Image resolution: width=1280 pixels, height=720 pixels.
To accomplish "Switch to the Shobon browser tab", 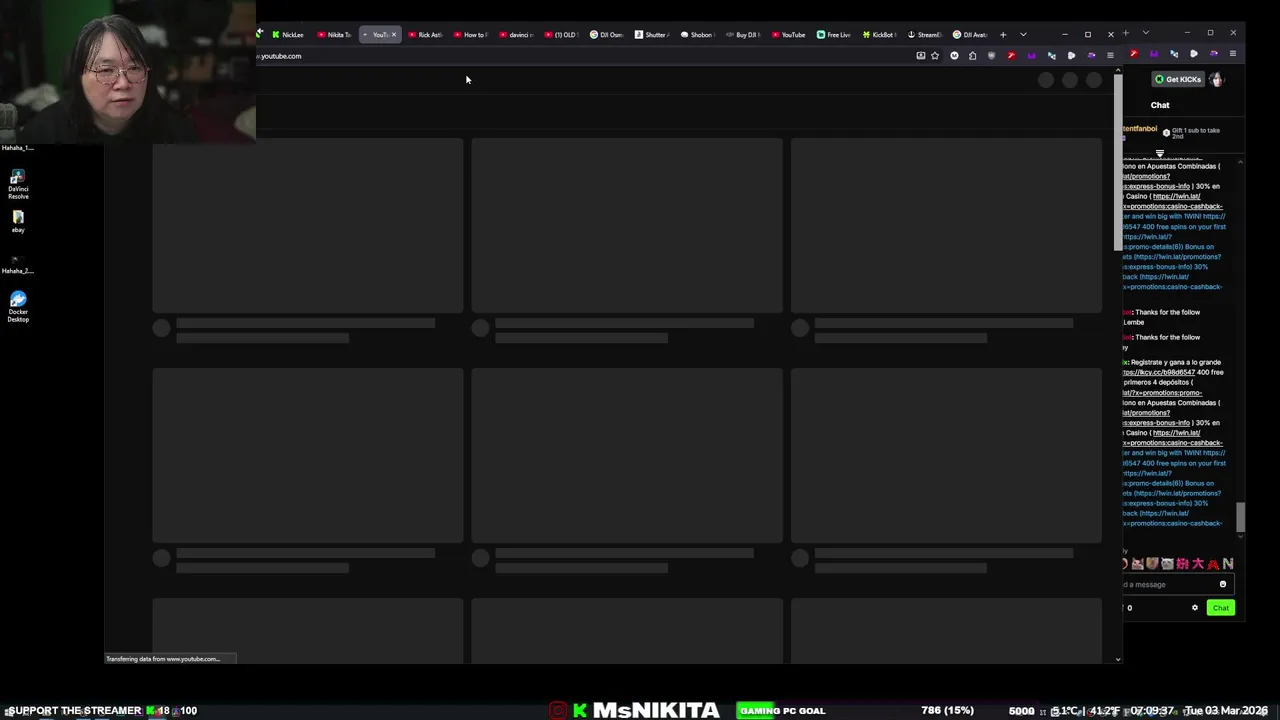I will [698, 35].
